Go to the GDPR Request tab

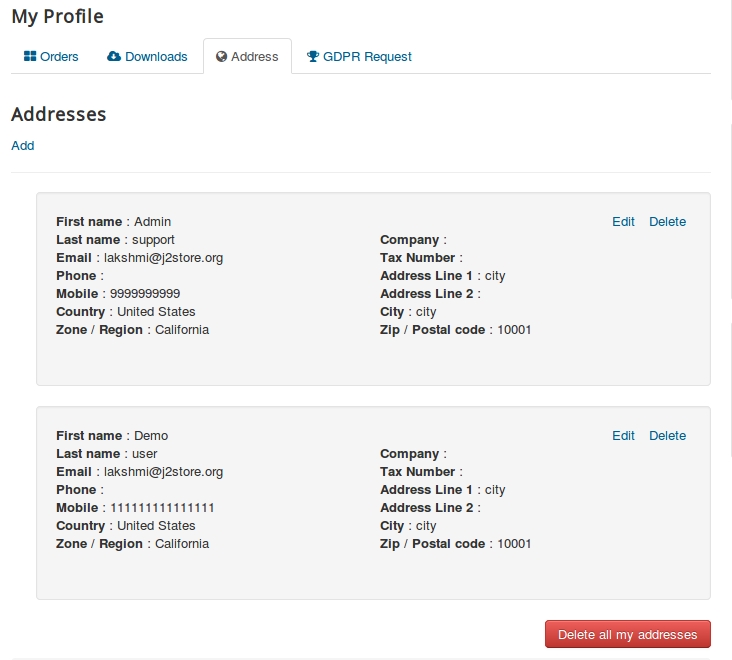367,57
